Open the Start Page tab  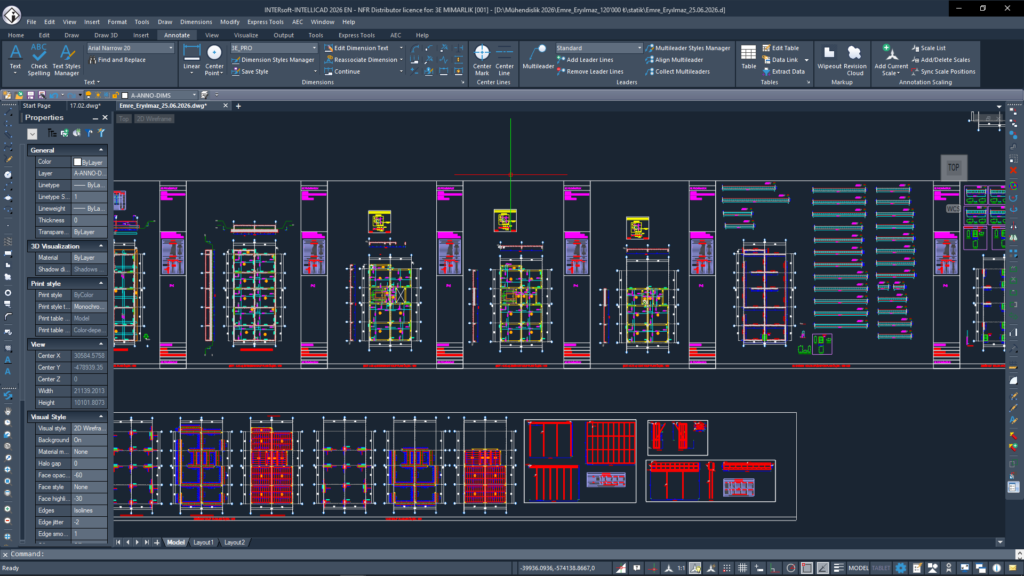point(37,106)
